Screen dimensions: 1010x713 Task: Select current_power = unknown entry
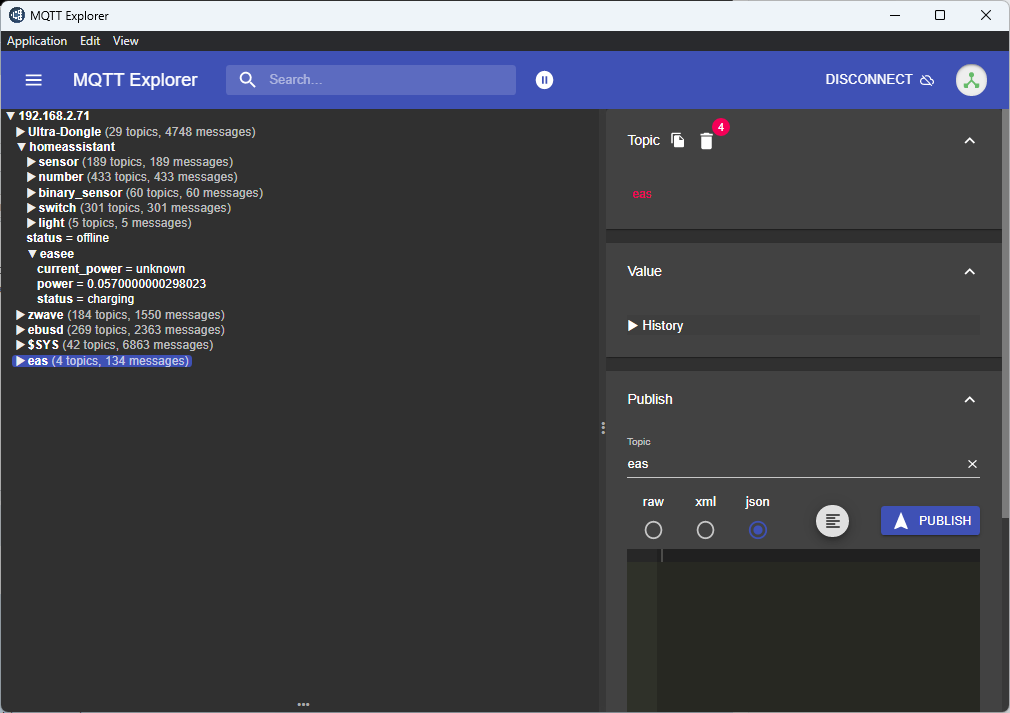point(111,269)
